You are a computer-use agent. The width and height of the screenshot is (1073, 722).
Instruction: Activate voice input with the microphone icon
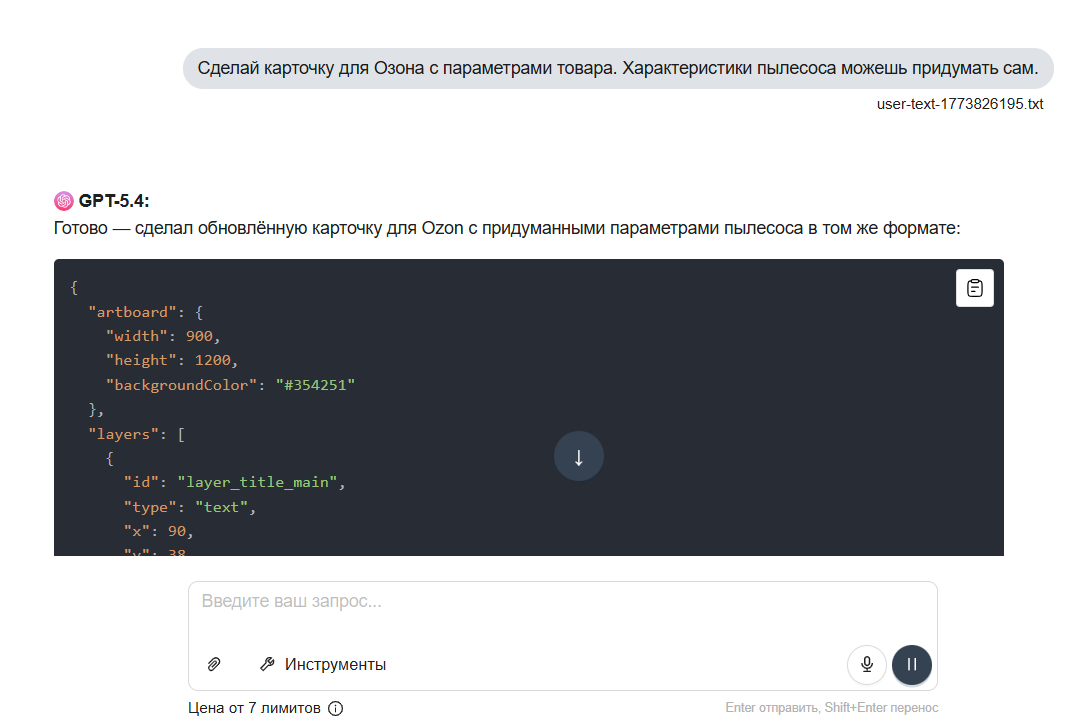(x=866, y=664)
